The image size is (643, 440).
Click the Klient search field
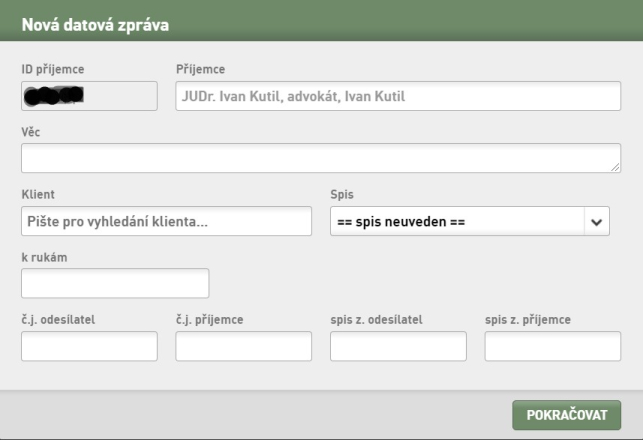pyautogui.click(x=166, y=221)
